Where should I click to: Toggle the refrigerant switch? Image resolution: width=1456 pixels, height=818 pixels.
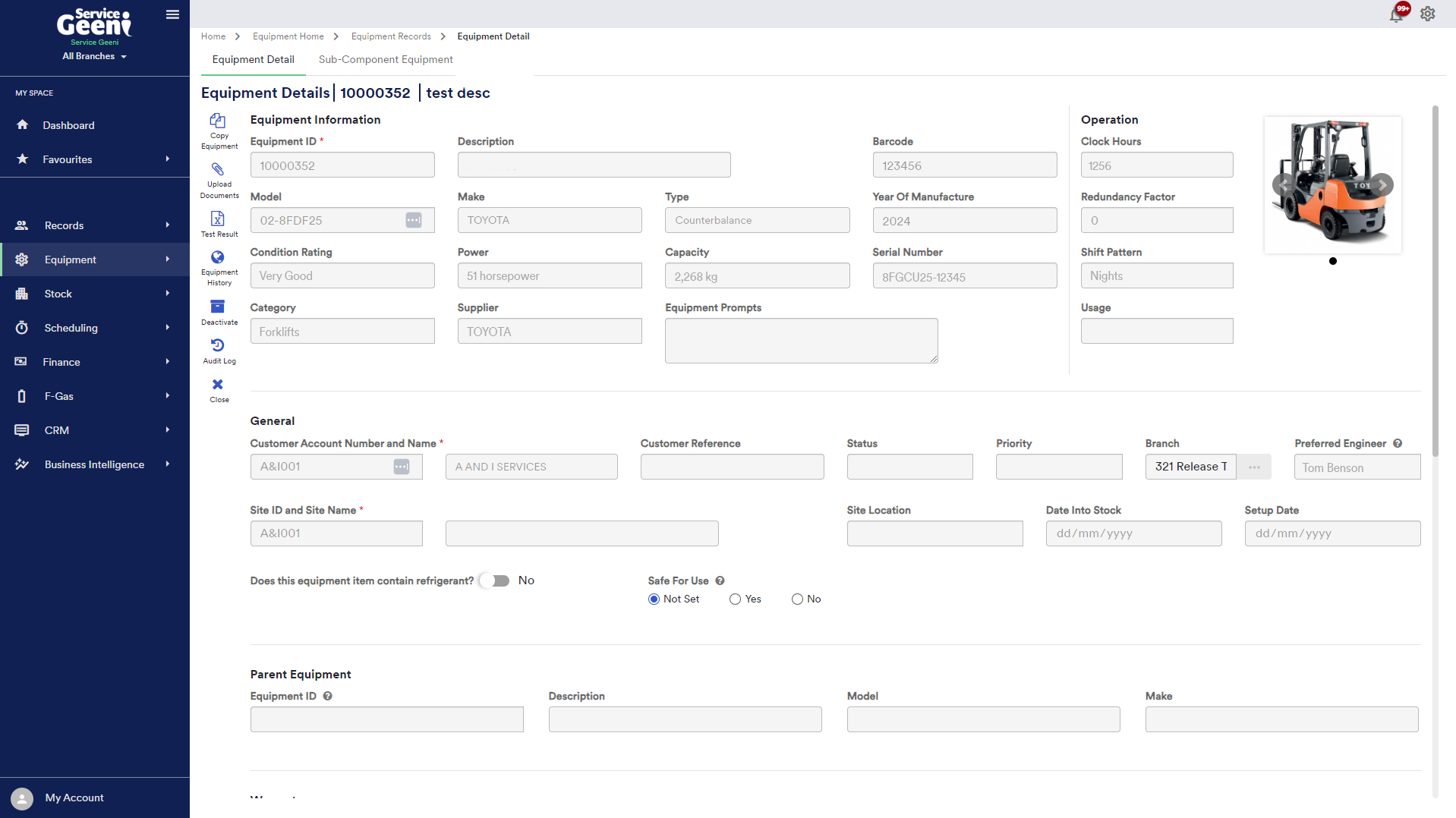point(496,581)
